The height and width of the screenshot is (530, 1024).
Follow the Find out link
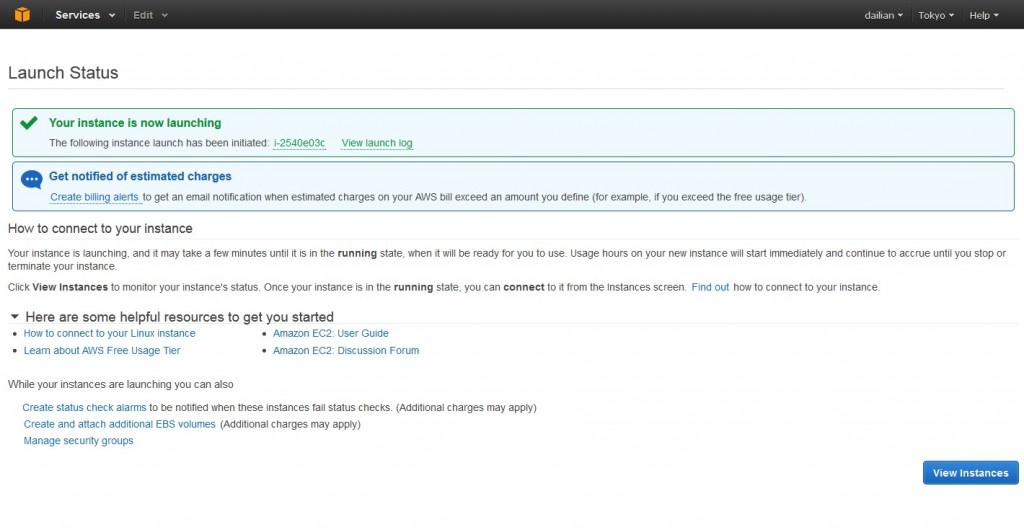pos(710,287)
